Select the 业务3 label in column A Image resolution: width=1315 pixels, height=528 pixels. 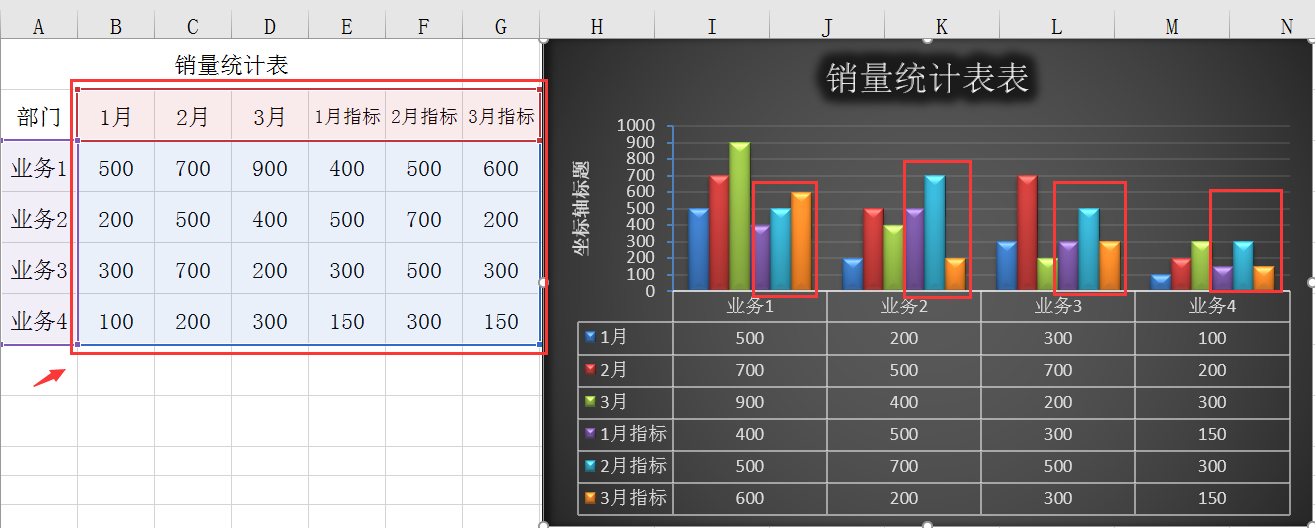point(39,269)
